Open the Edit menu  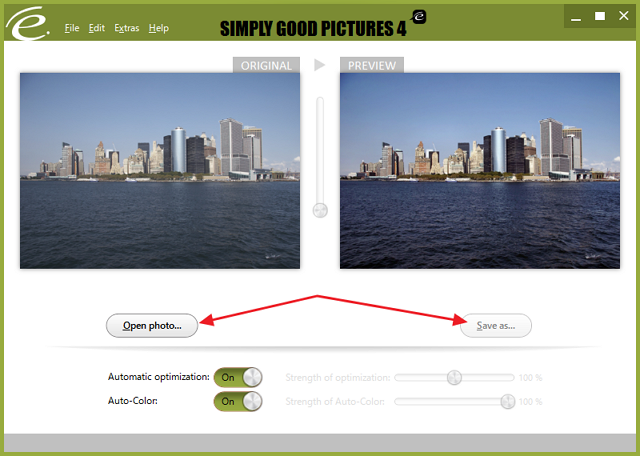[96, 28]
